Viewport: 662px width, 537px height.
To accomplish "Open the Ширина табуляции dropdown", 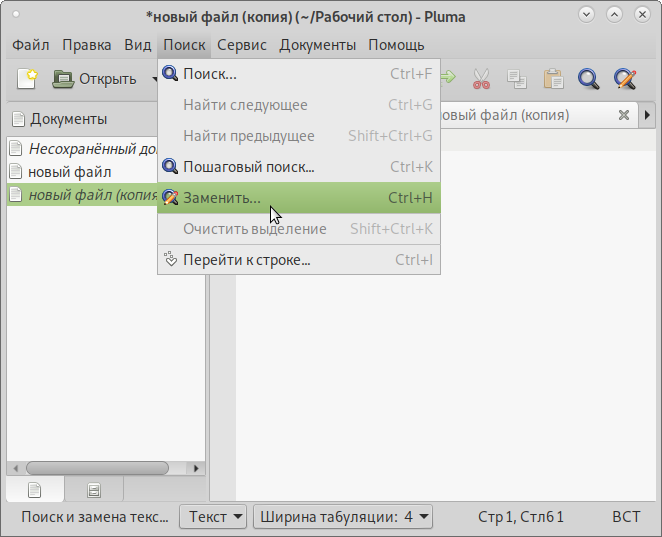I will [x=343, y=517].
